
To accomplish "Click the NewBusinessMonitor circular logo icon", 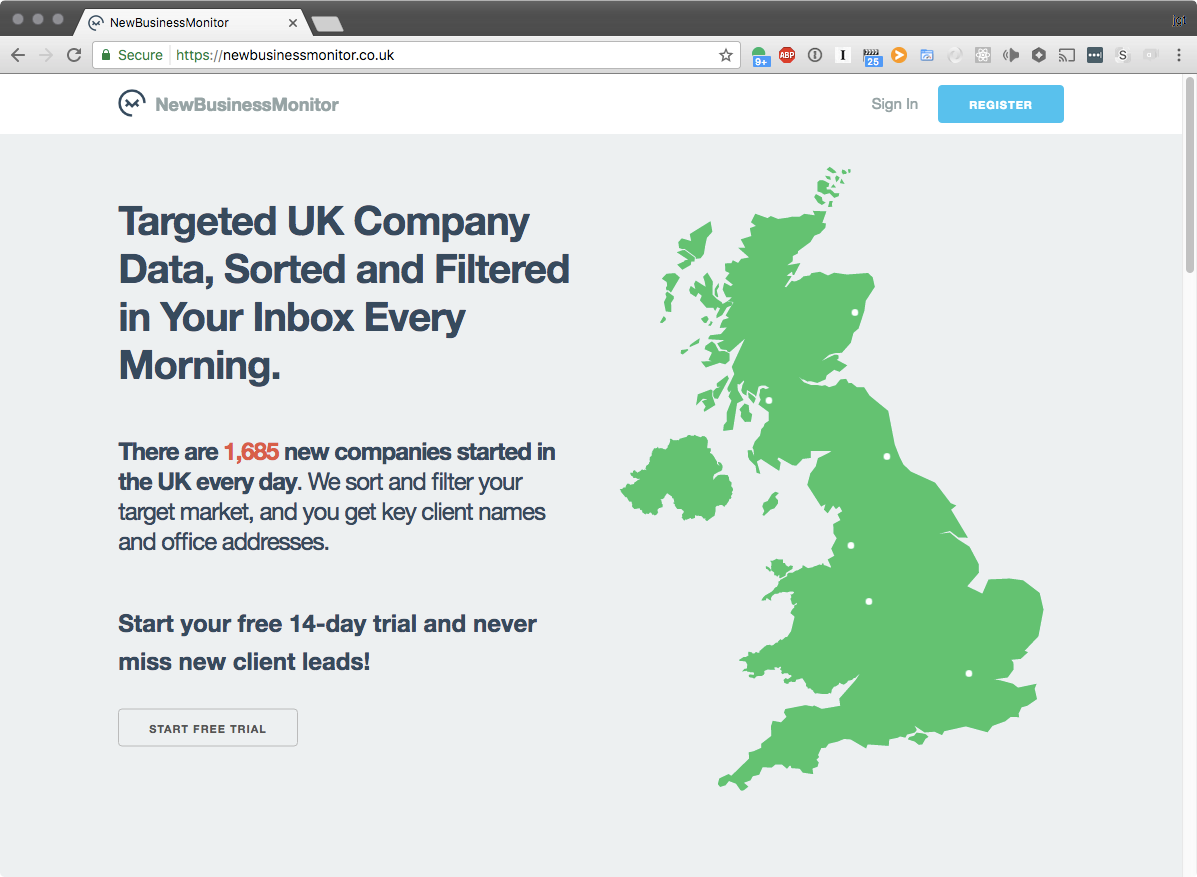I will pyautogui.click(x=132, y=103).
